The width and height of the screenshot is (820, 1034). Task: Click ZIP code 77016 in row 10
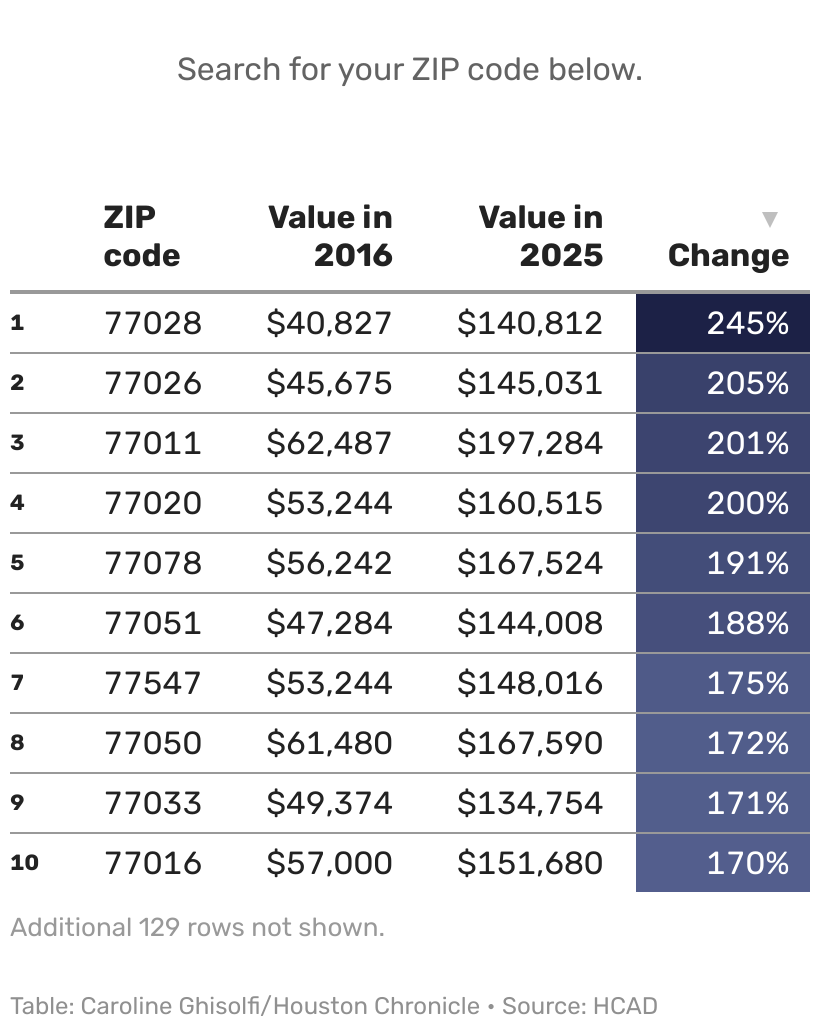point(153,863)
